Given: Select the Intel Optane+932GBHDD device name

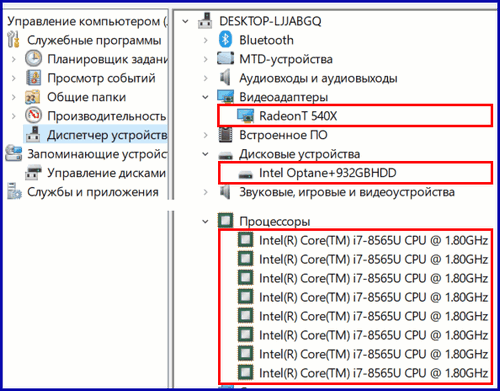Looking at the screenshot, I should pos(328,173).
